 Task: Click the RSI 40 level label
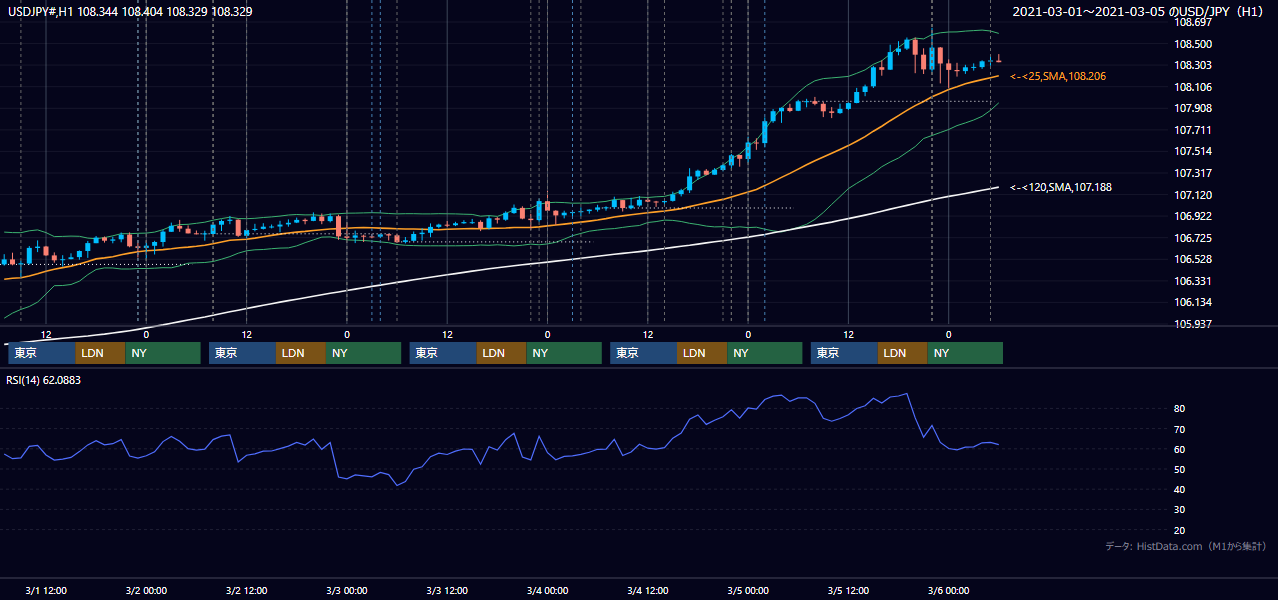tap(1180, 489)
